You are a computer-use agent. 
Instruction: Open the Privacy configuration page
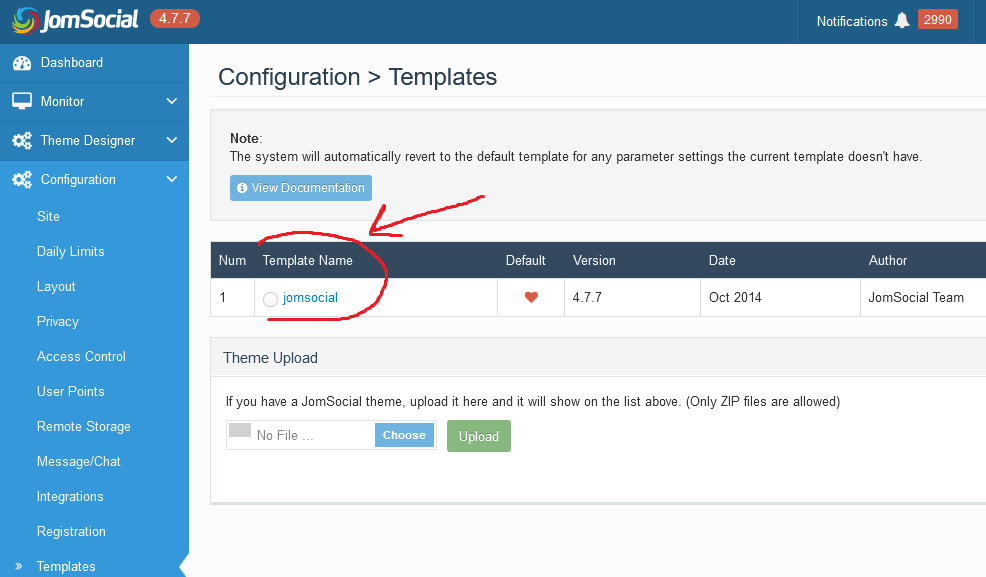[x=58, y=321]
